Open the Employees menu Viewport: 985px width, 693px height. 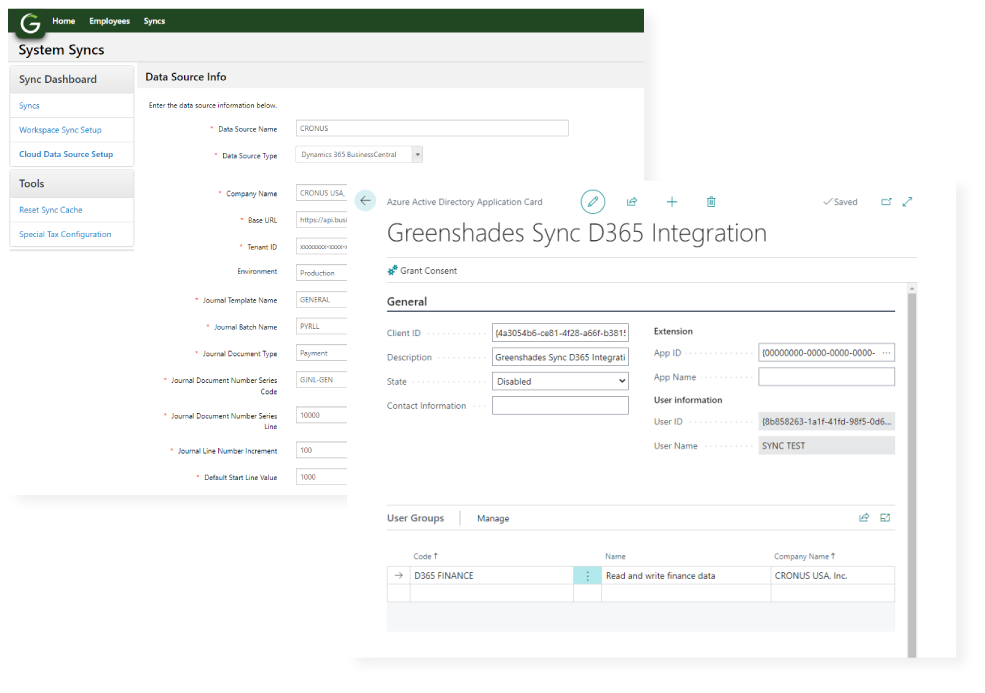(109, 21)
